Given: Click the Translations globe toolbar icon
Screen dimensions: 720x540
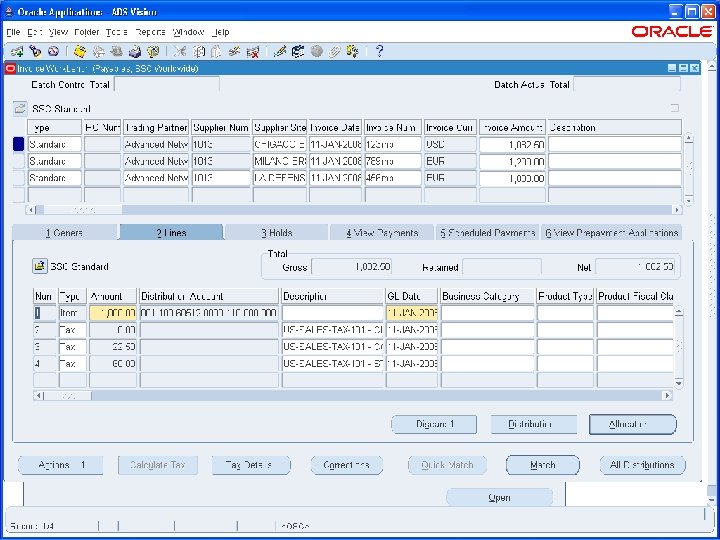Looking at the screenshot, I should point(316,51).
